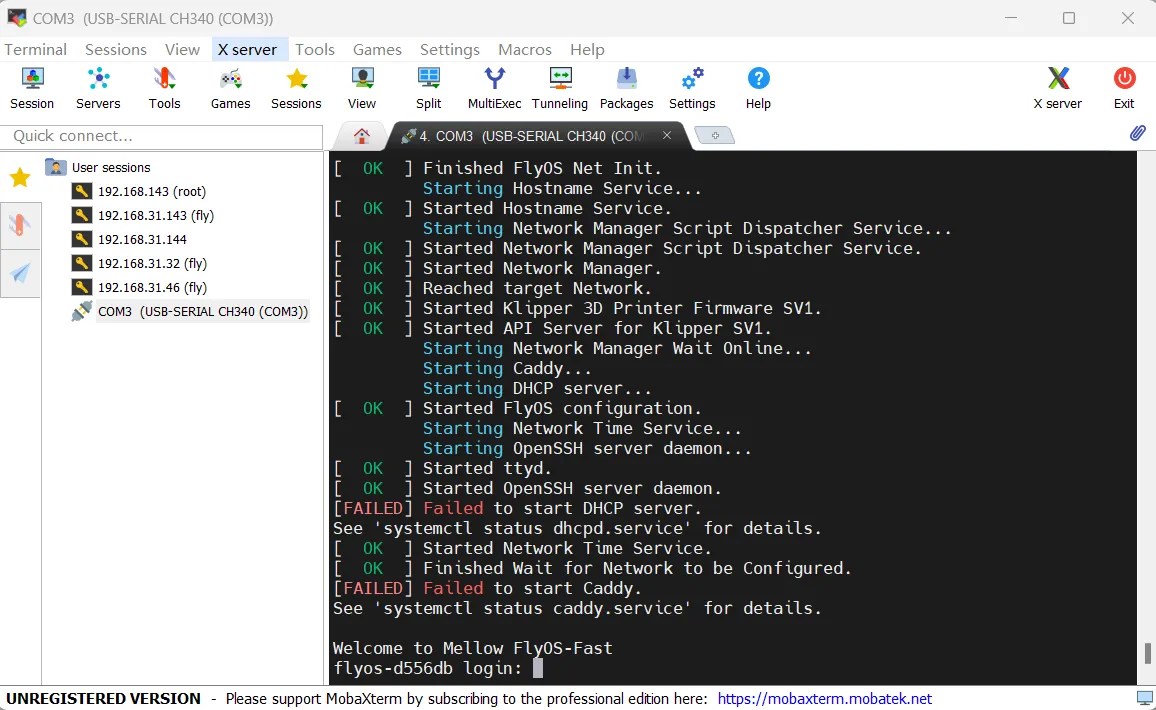Open the mobaxterm.mobatek.net link
This screenshot has width=1156, height=710.
tap(824, 698)
